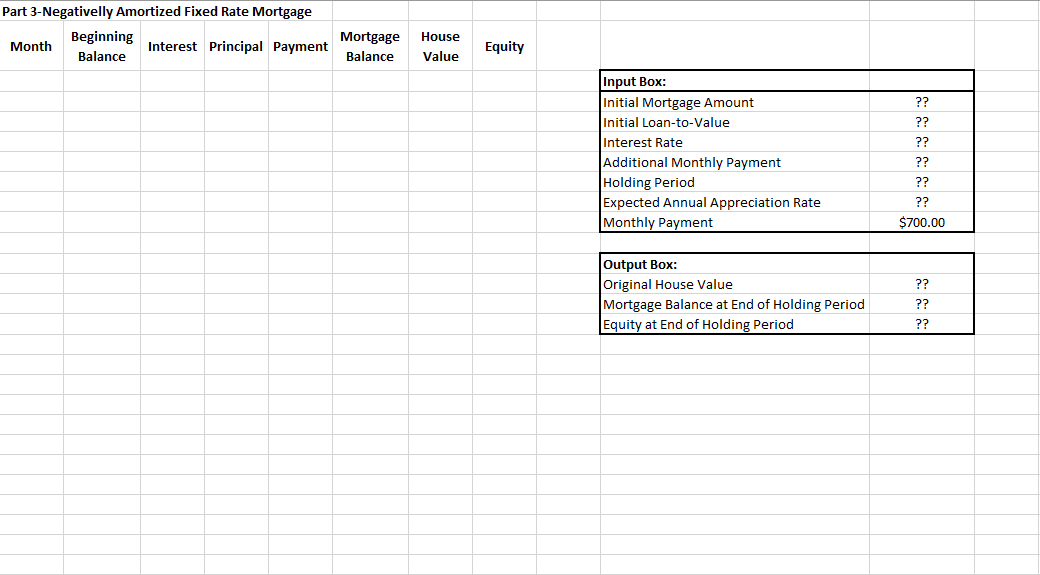The width and height of the screenshot is (1040, 575).
Task: Select the Expected Annual Appreciation Rate label
Action: click(735, 202)
